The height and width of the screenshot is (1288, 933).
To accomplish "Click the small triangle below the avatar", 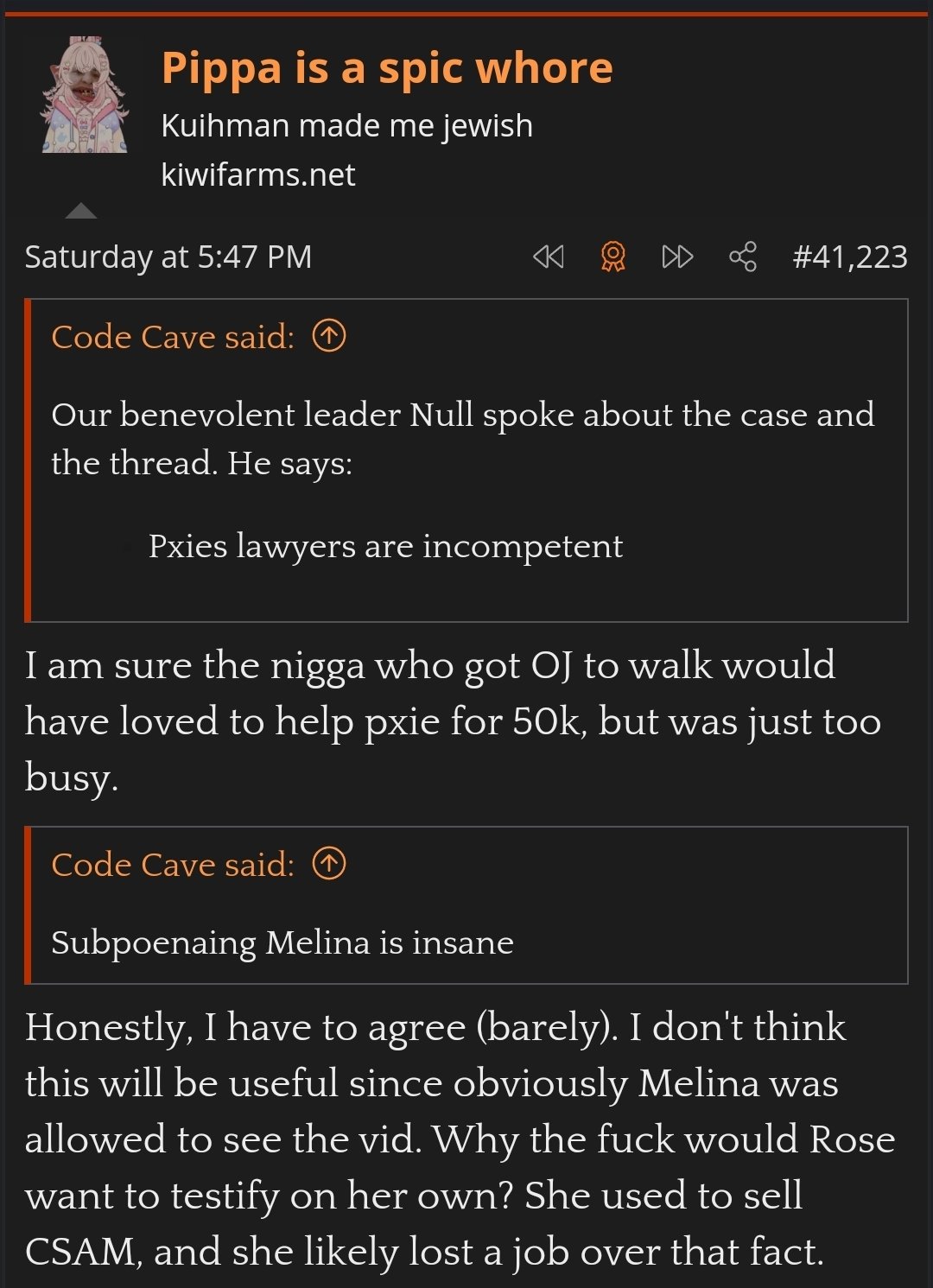I will pos(81,211).
